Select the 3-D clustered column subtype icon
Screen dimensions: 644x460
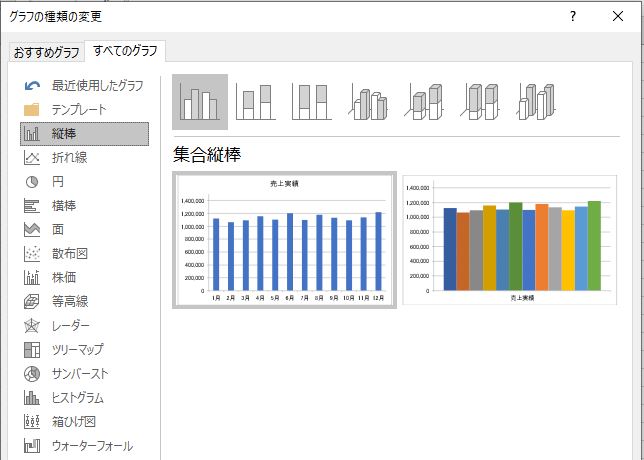(368, 102)
